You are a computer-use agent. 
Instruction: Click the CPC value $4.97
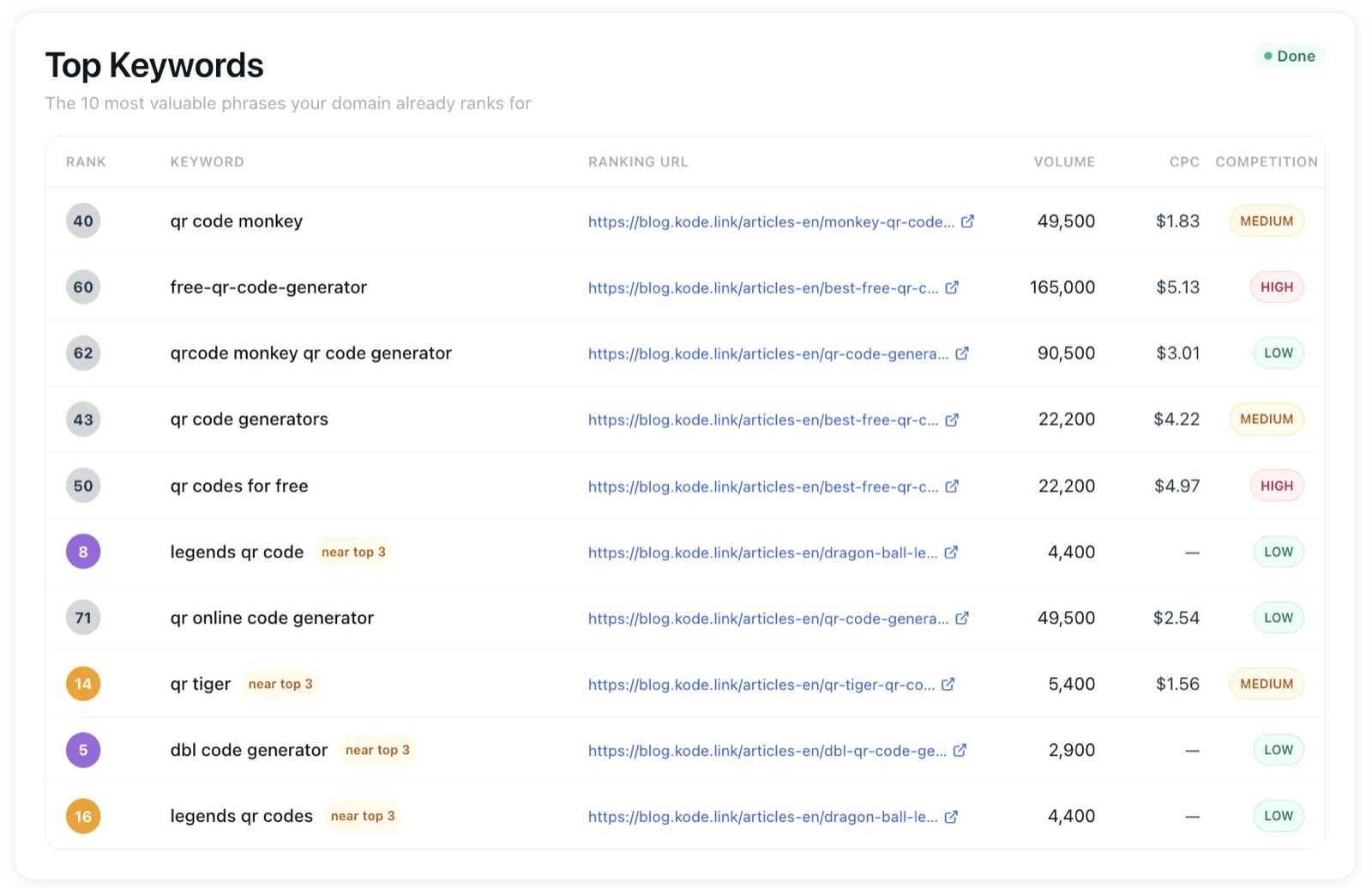[1176, 486]
